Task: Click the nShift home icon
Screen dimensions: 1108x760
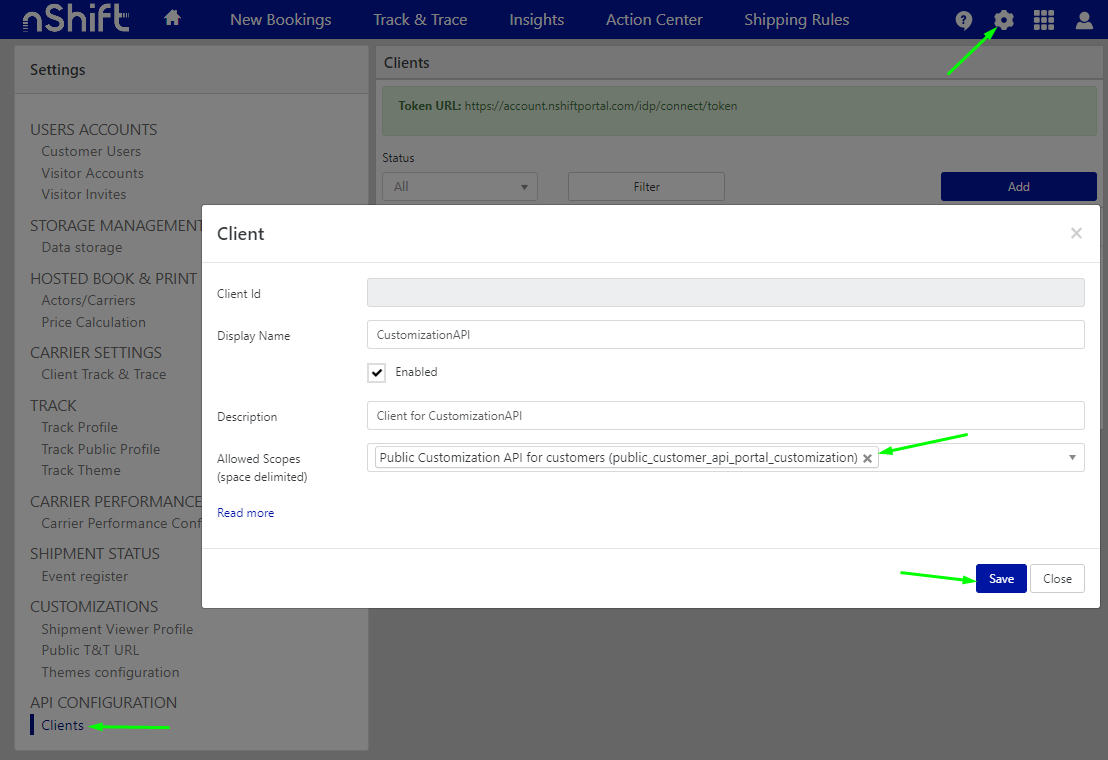Action: click(172, 18)
